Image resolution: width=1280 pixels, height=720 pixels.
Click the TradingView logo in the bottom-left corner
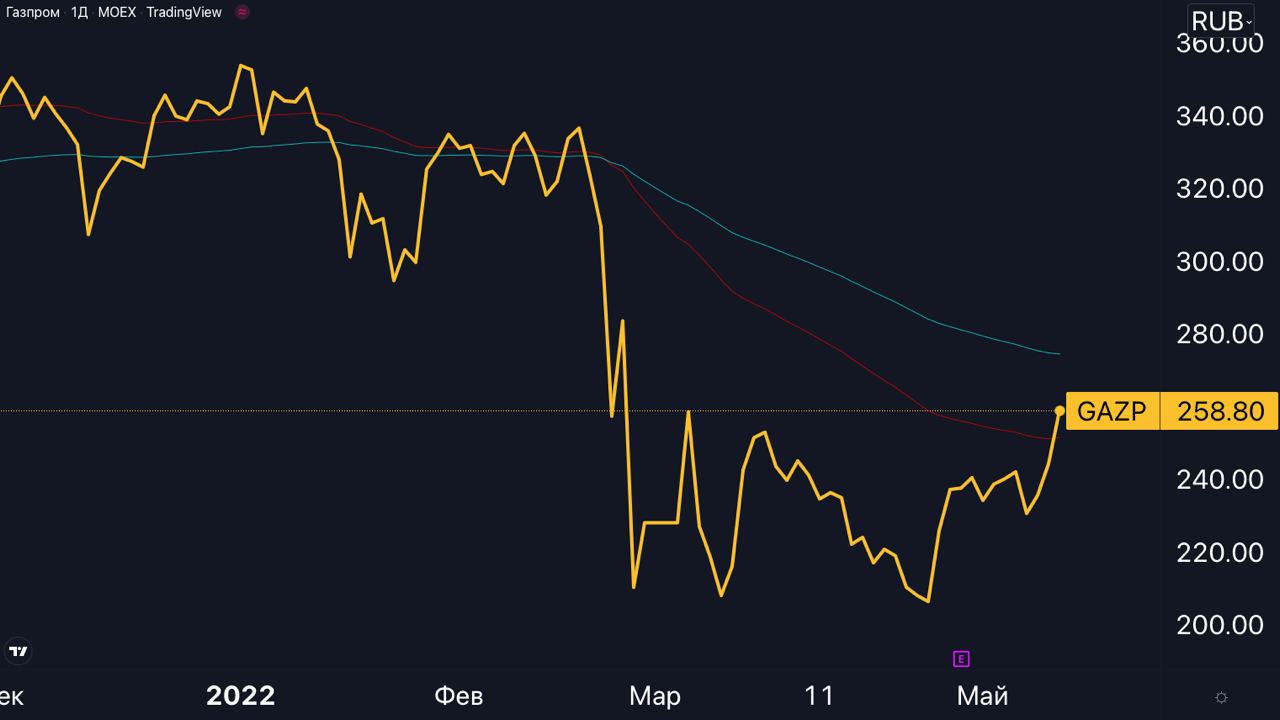coord(18,651)
